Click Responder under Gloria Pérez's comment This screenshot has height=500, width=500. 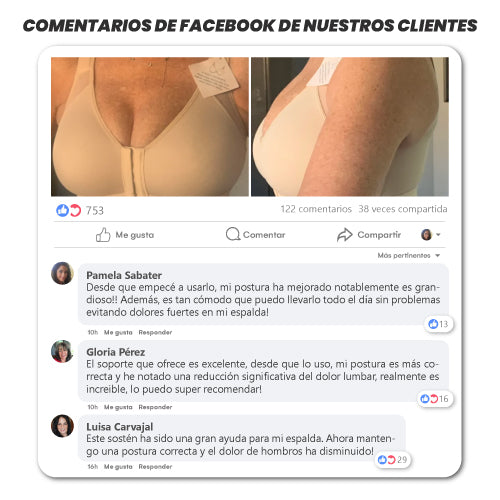[x=155, y=407]
